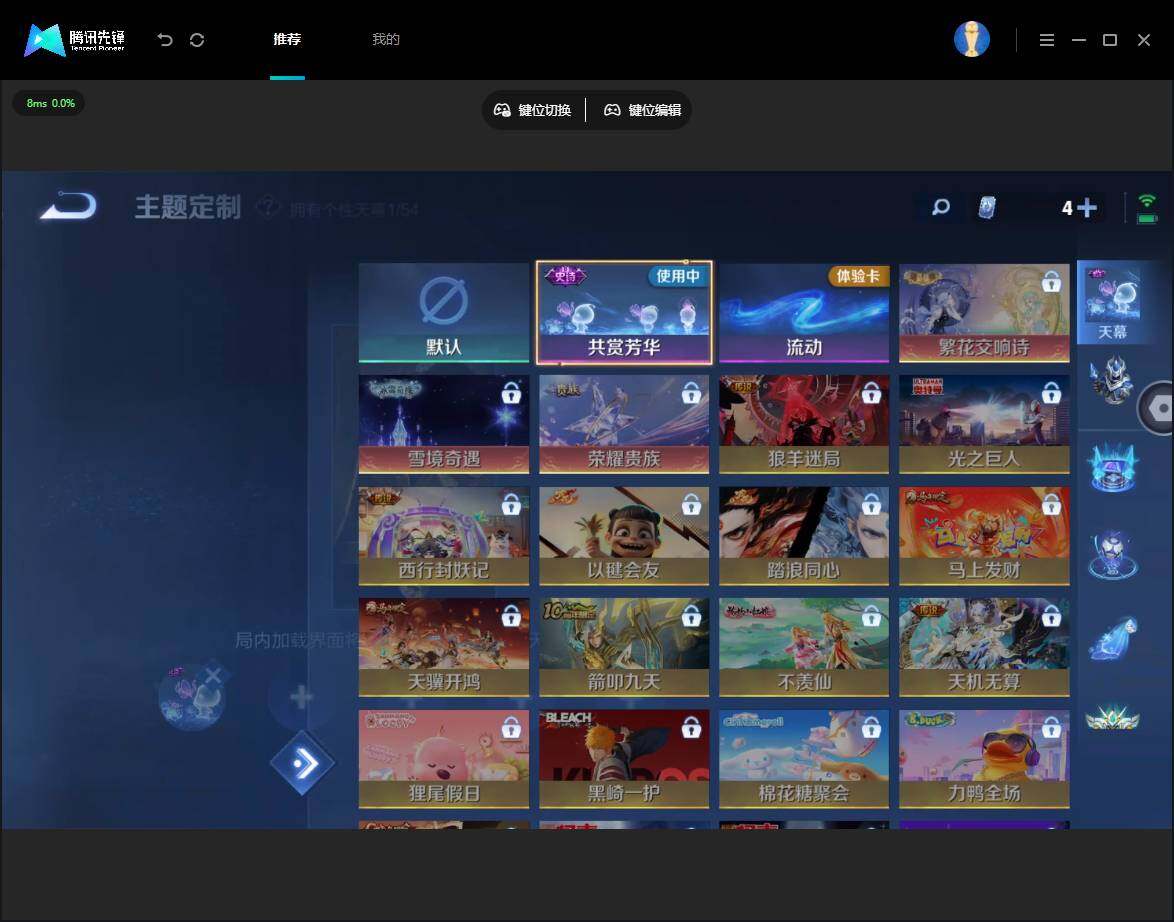The height and width of the screenshot is (922, 1174).
Task: Select the 以毽会友 theme card
Action: pyautogui.click(x=624, y=536)
